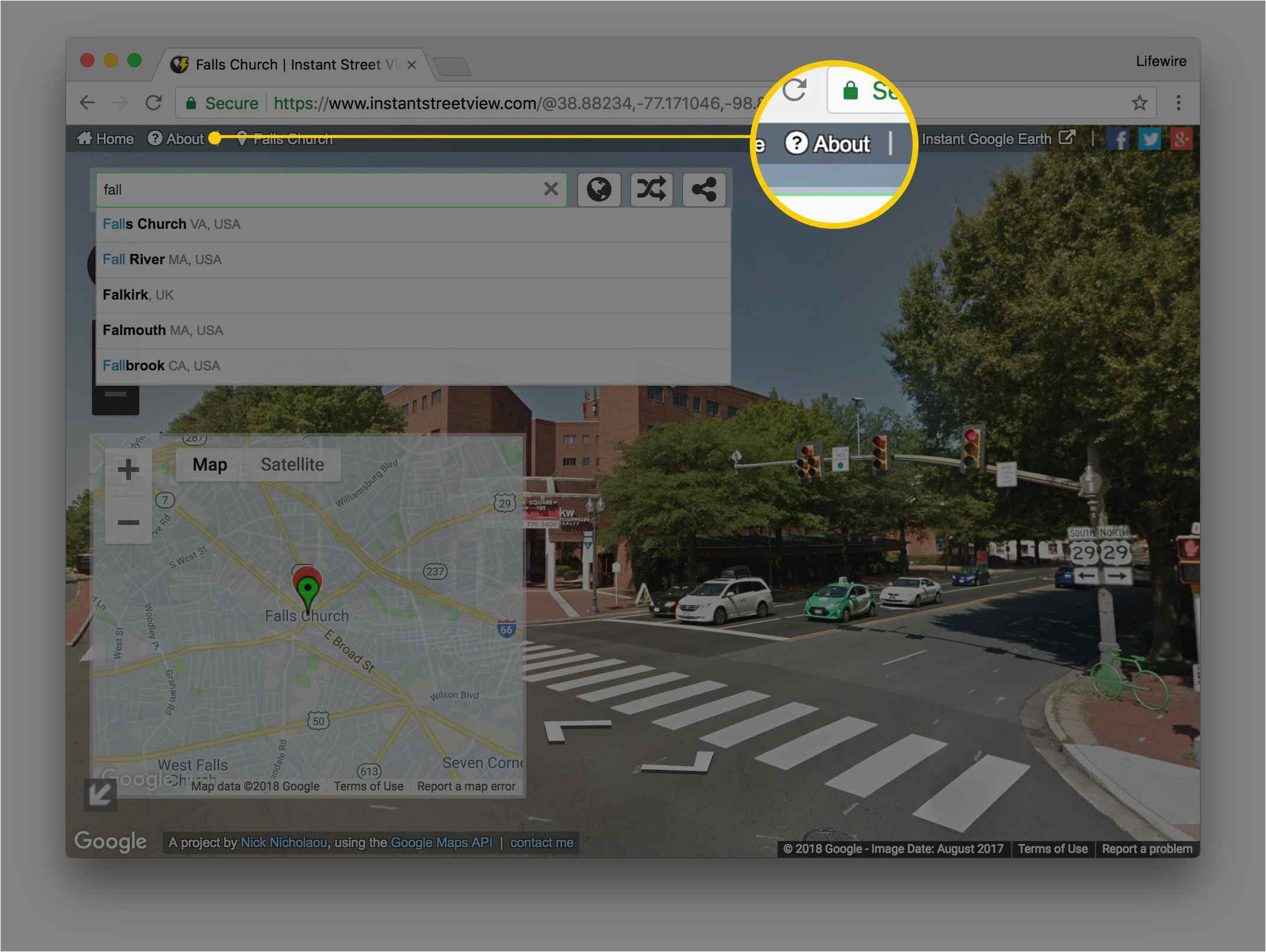The image size is (1266, 952).
Task: Switch mini map to Map view
Action: point(210,465)
